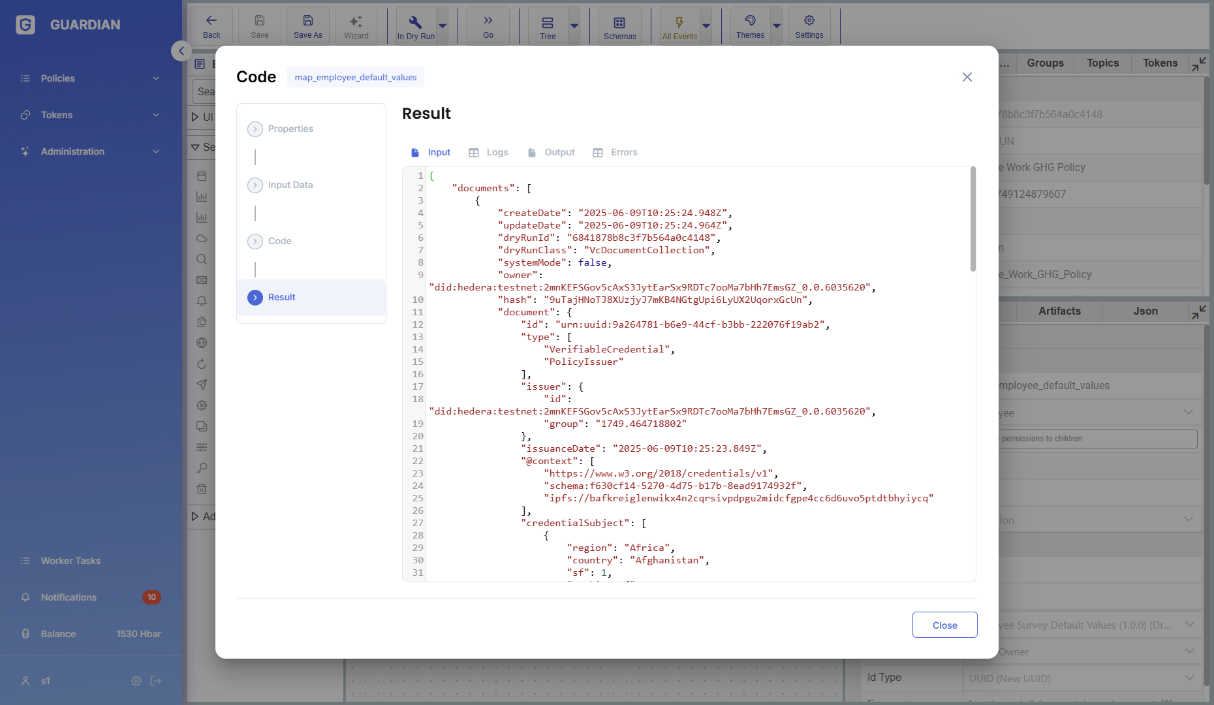Click the Close button in dialog
The width and height of the screenshot is (1214, 705).
[944, 625]
